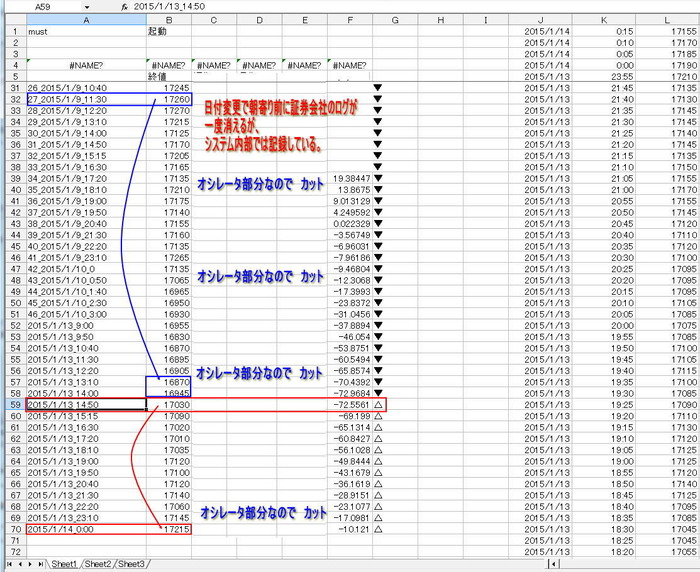Select column E header
The width and height of the screenshot is (700, 572).
(x=305, y=20)
